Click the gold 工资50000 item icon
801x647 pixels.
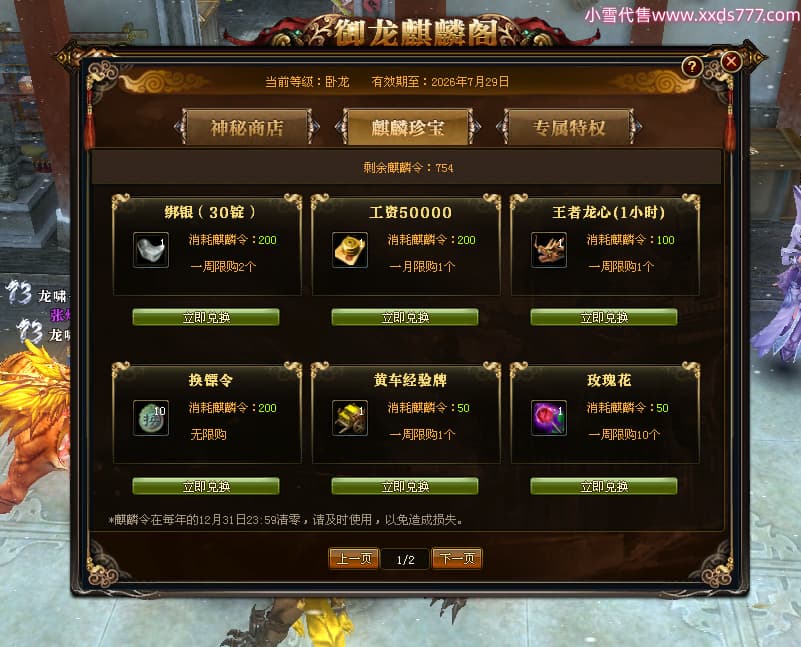click(350, 250)
